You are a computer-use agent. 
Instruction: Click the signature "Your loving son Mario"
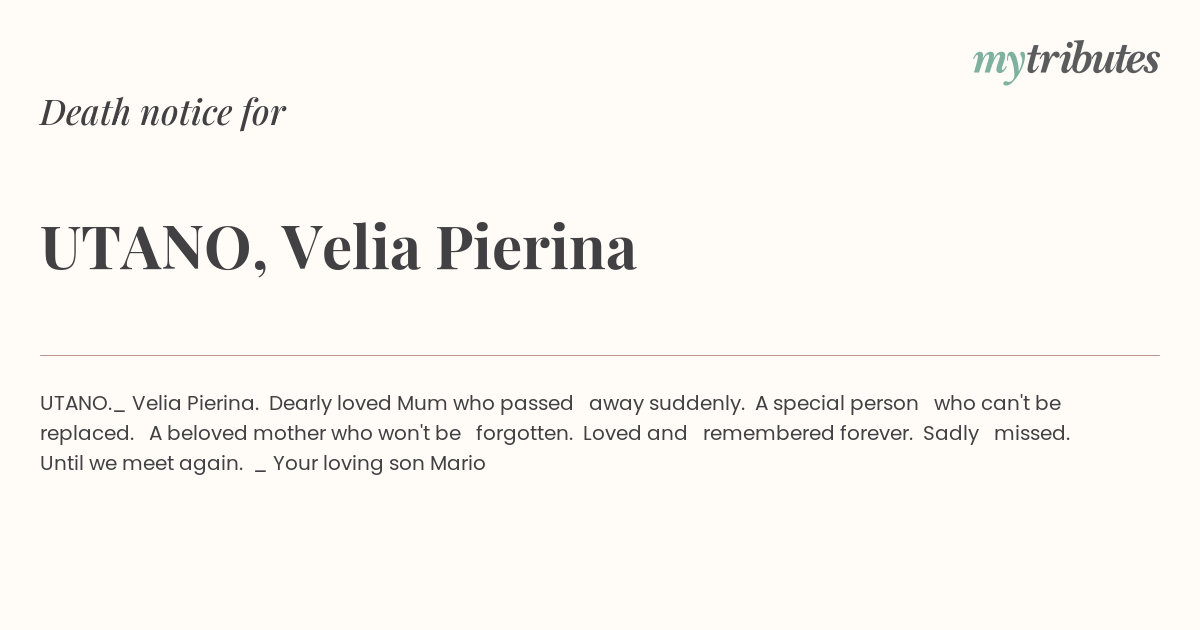379,463
